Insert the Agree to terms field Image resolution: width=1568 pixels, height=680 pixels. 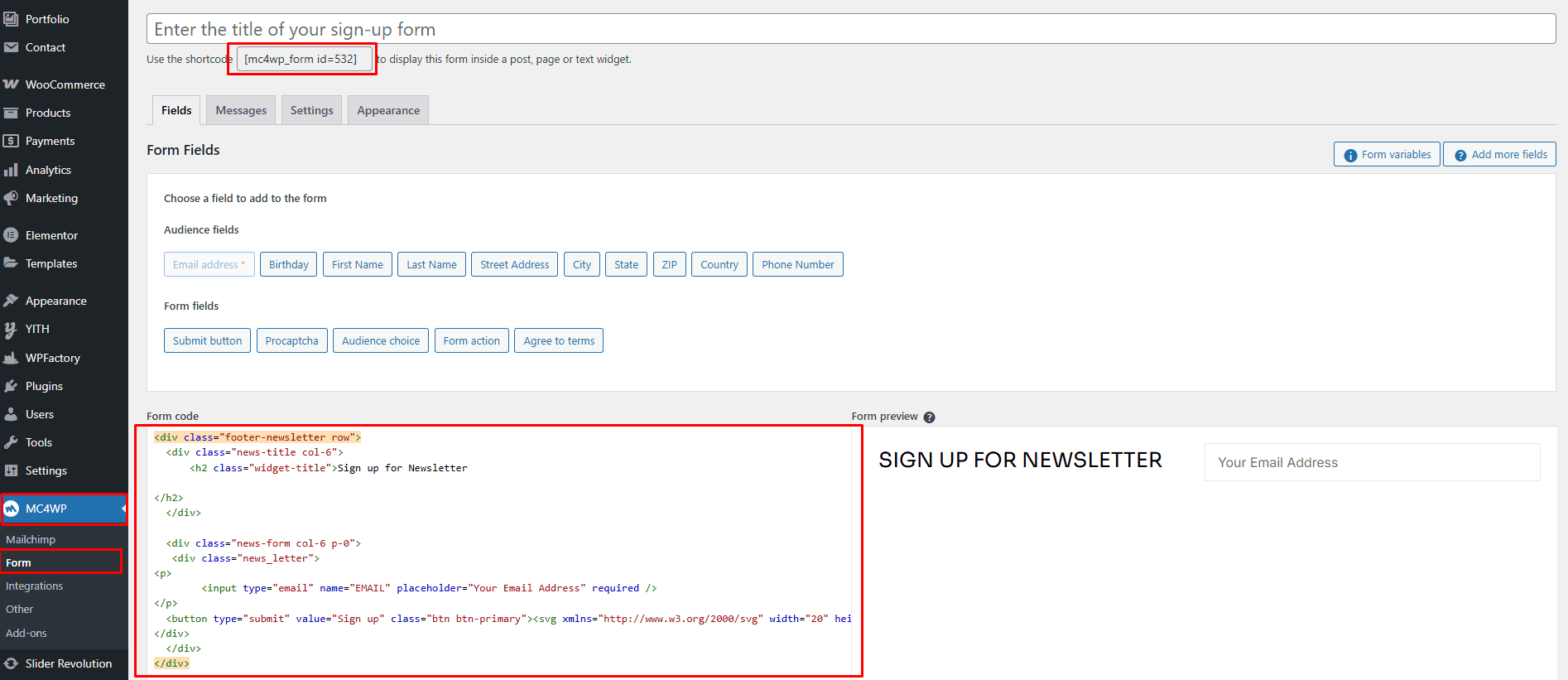point(559,340)
